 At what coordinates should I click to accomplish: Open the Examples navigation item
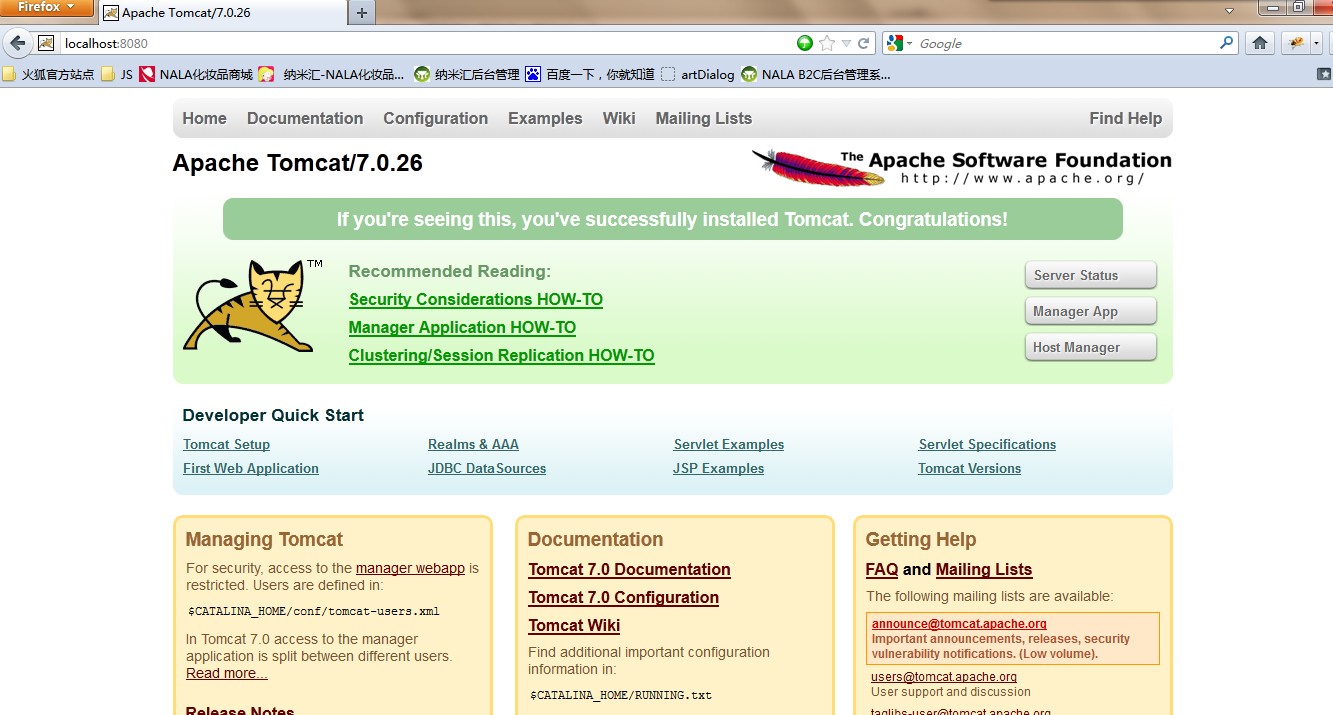545,118
